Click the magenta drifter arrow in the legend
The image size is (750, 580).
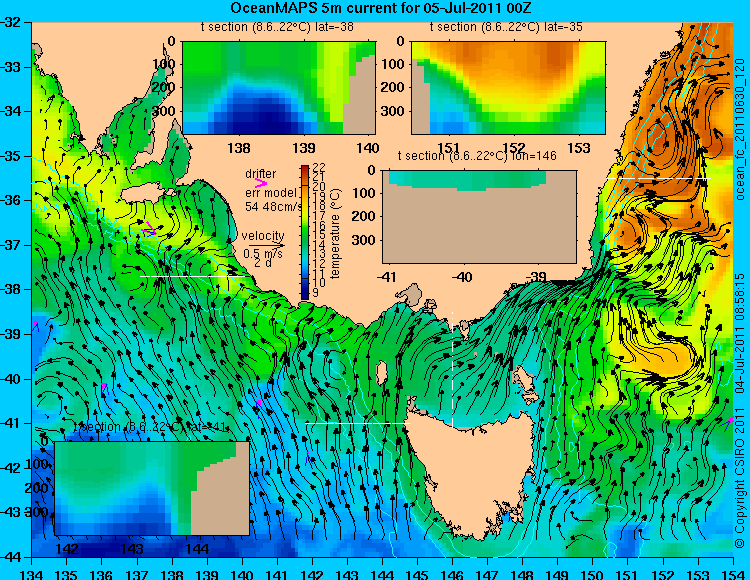[x=260, y=183]
